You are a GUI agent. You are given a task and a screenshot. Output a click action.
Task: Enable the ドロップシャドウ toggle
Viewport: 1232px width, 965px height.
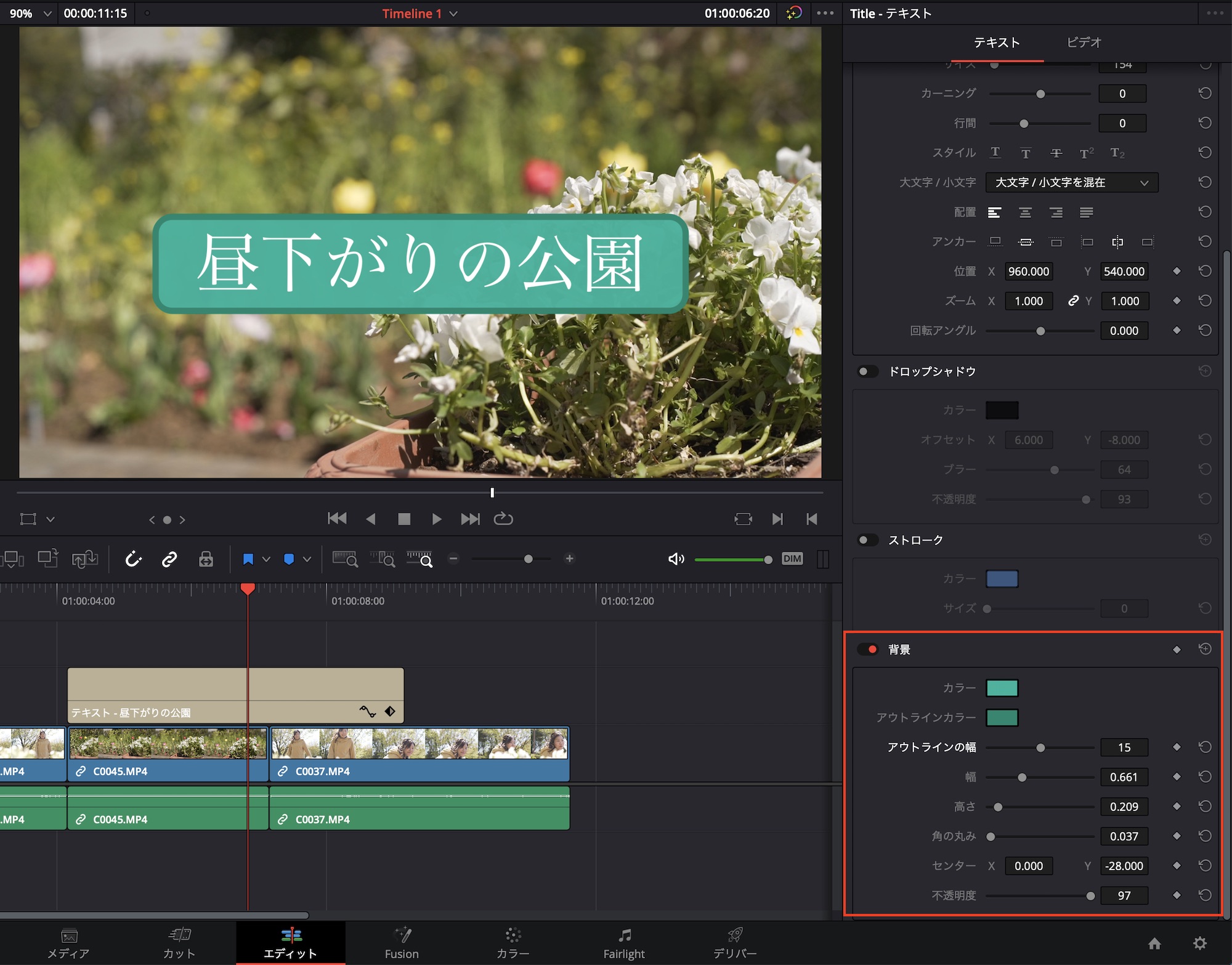(868, 371)
